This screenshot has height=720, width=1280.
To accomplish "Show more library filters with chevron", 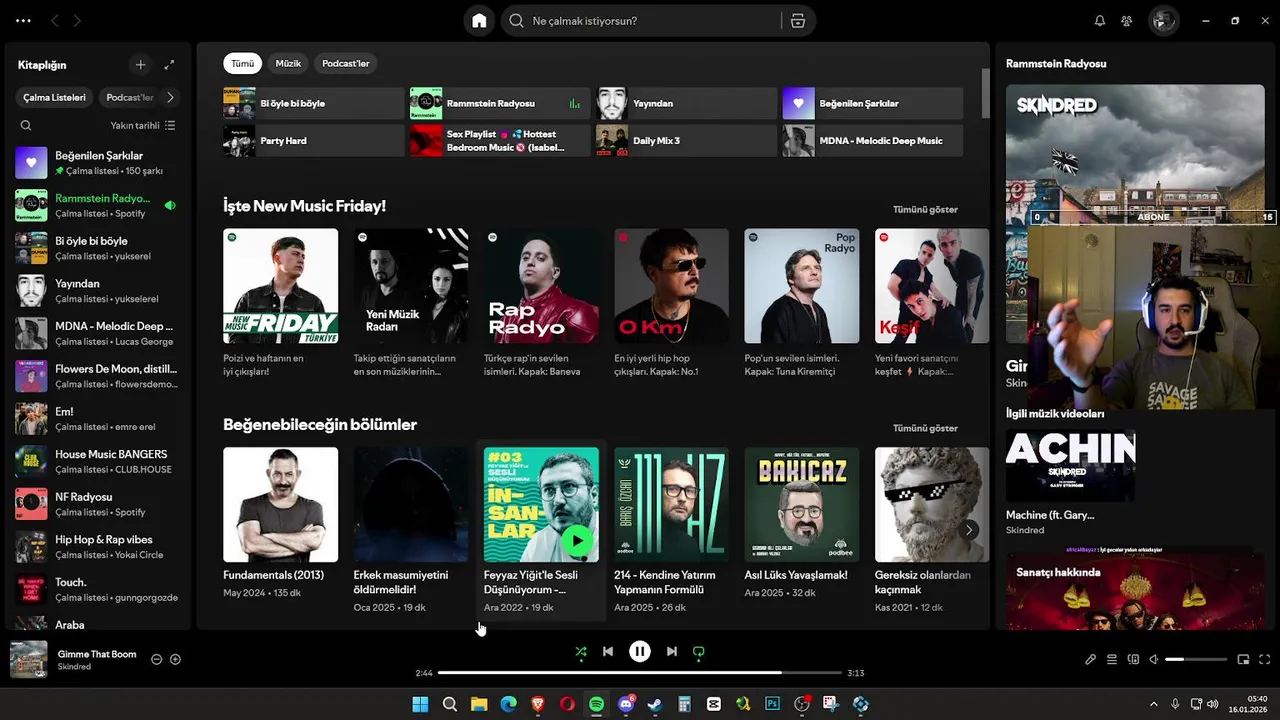I will [x=170, y=97].
